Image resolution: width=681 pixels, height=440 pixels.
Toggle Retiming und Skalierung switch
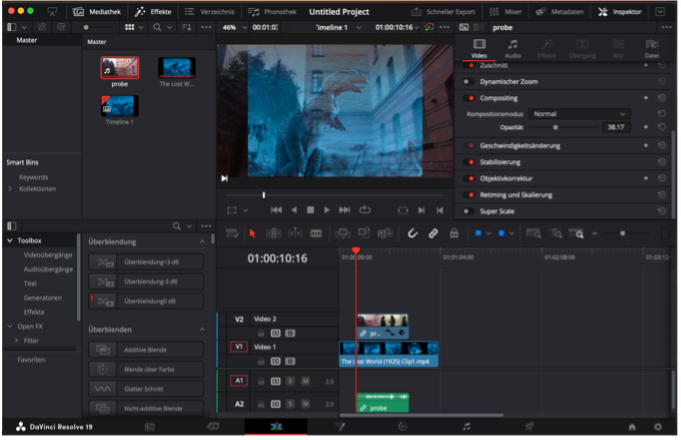(x=469, y=195)
